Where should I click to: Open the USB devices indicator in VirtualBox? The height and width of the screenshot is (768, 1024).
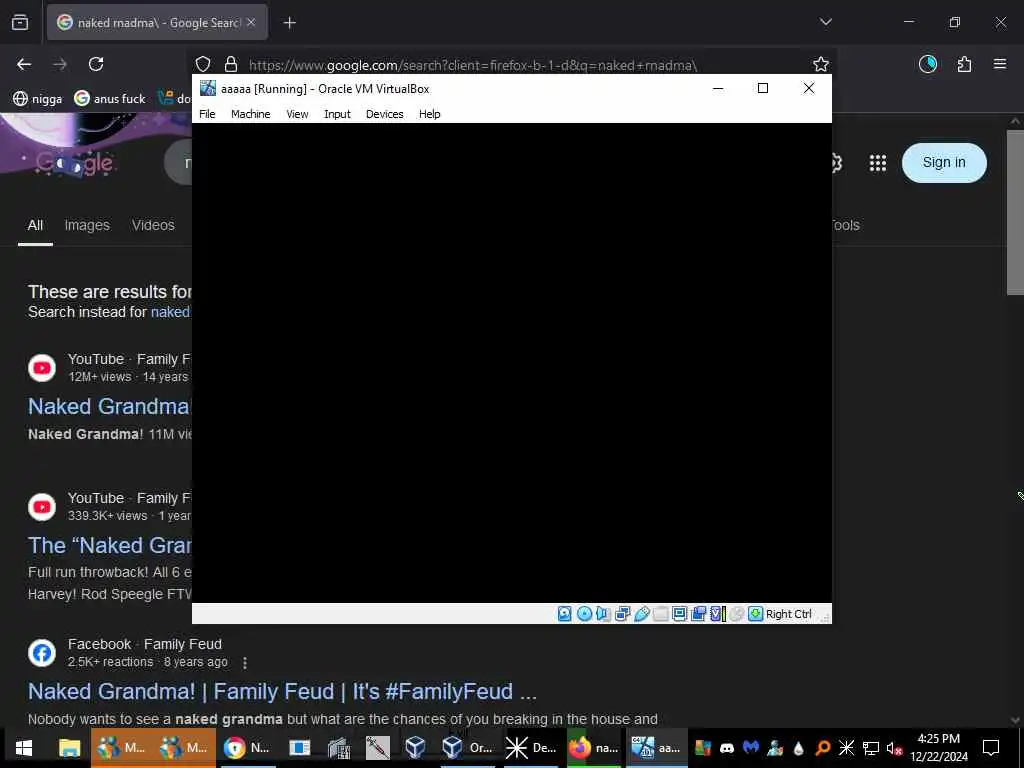coord(642,614)
